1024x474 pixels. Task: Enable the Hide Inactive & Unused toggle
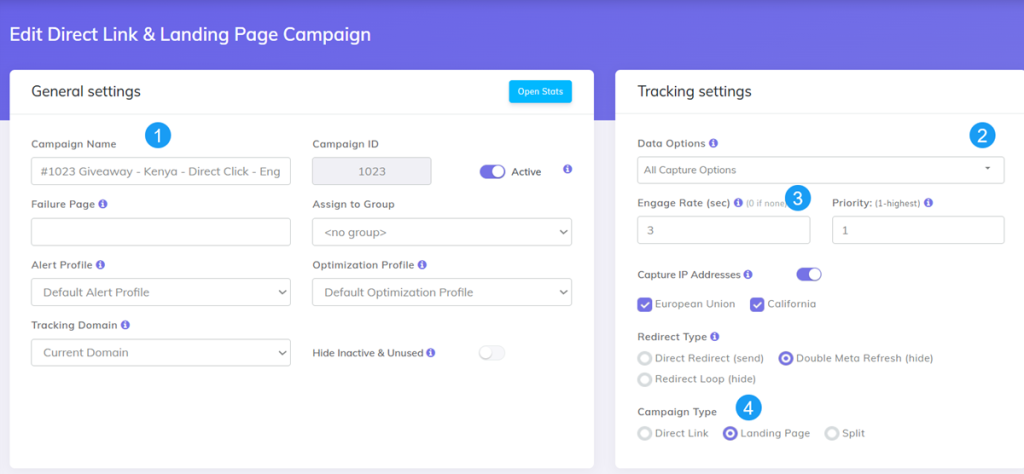492,353
